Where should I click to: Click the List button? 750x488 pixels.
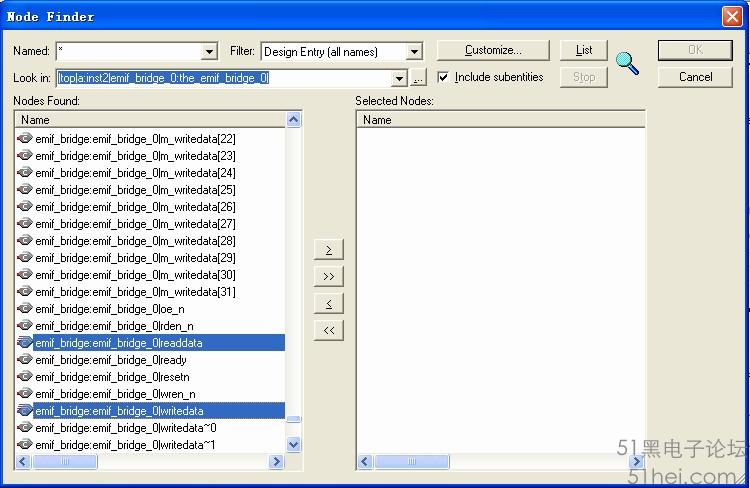tap(584, 50)
